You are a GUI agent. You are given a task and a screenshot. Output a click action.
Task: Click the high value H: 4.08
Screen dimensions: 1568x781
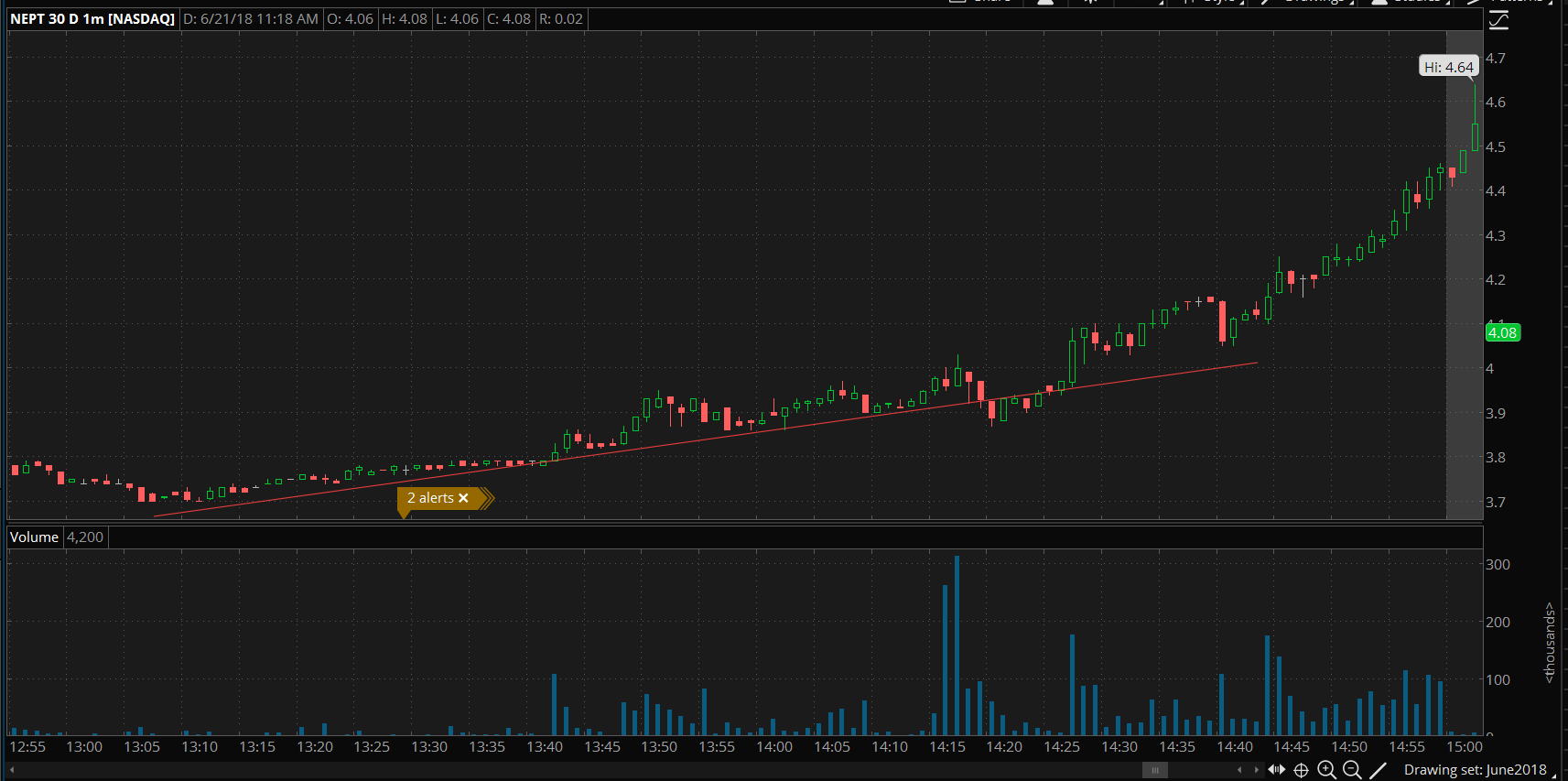tap(404, 18)
